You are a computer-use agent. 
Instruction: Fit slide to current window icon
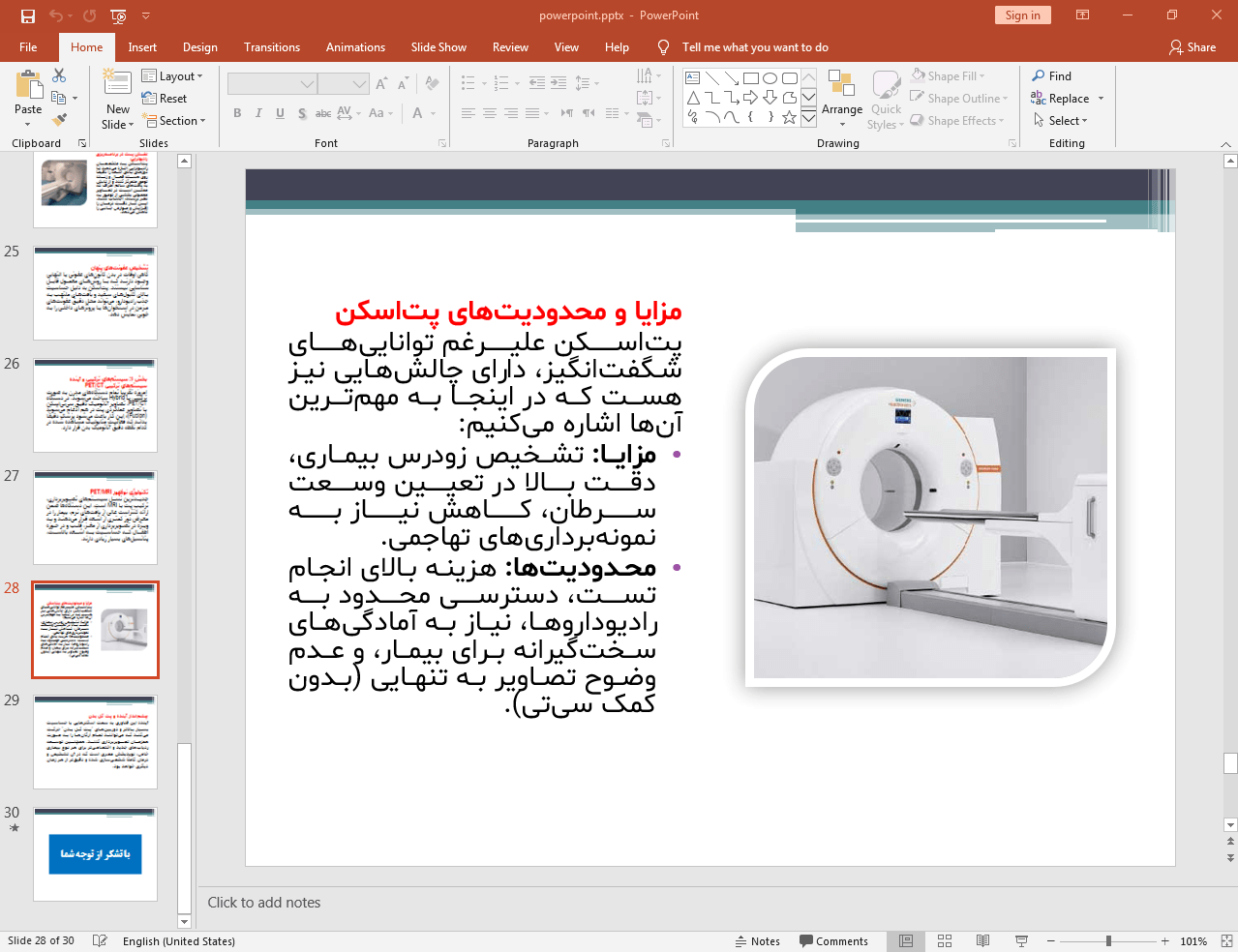click(x=1226, y=941)
